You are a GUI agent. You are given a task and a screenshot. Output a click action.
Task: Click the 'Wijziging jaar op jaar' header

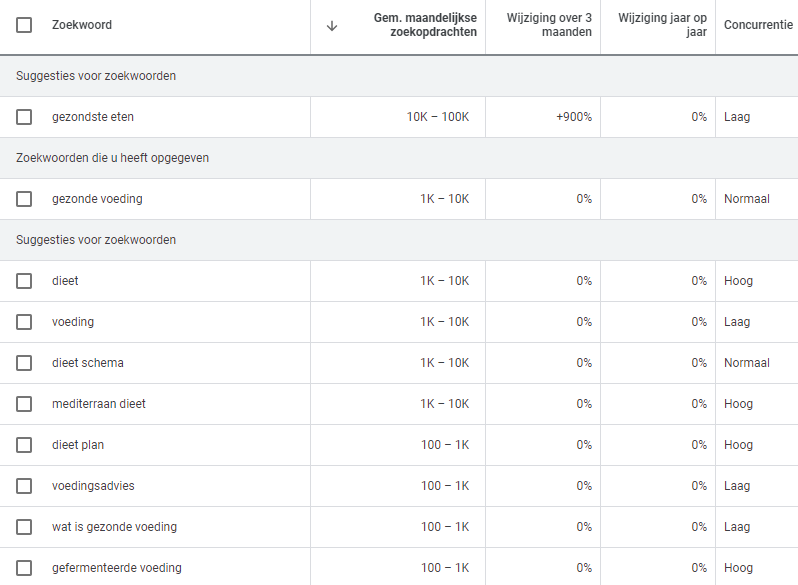click(662, 25)
